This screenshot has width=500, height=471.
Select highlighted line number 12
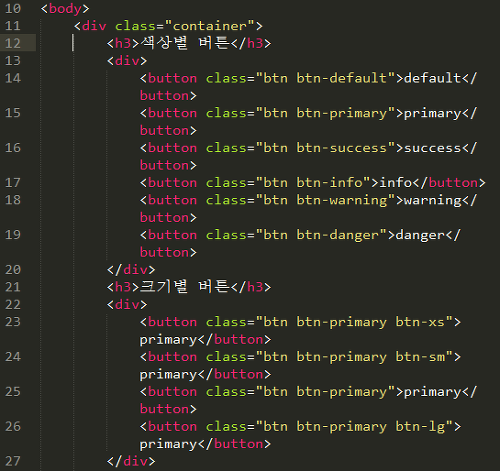(x=13, y=43)
